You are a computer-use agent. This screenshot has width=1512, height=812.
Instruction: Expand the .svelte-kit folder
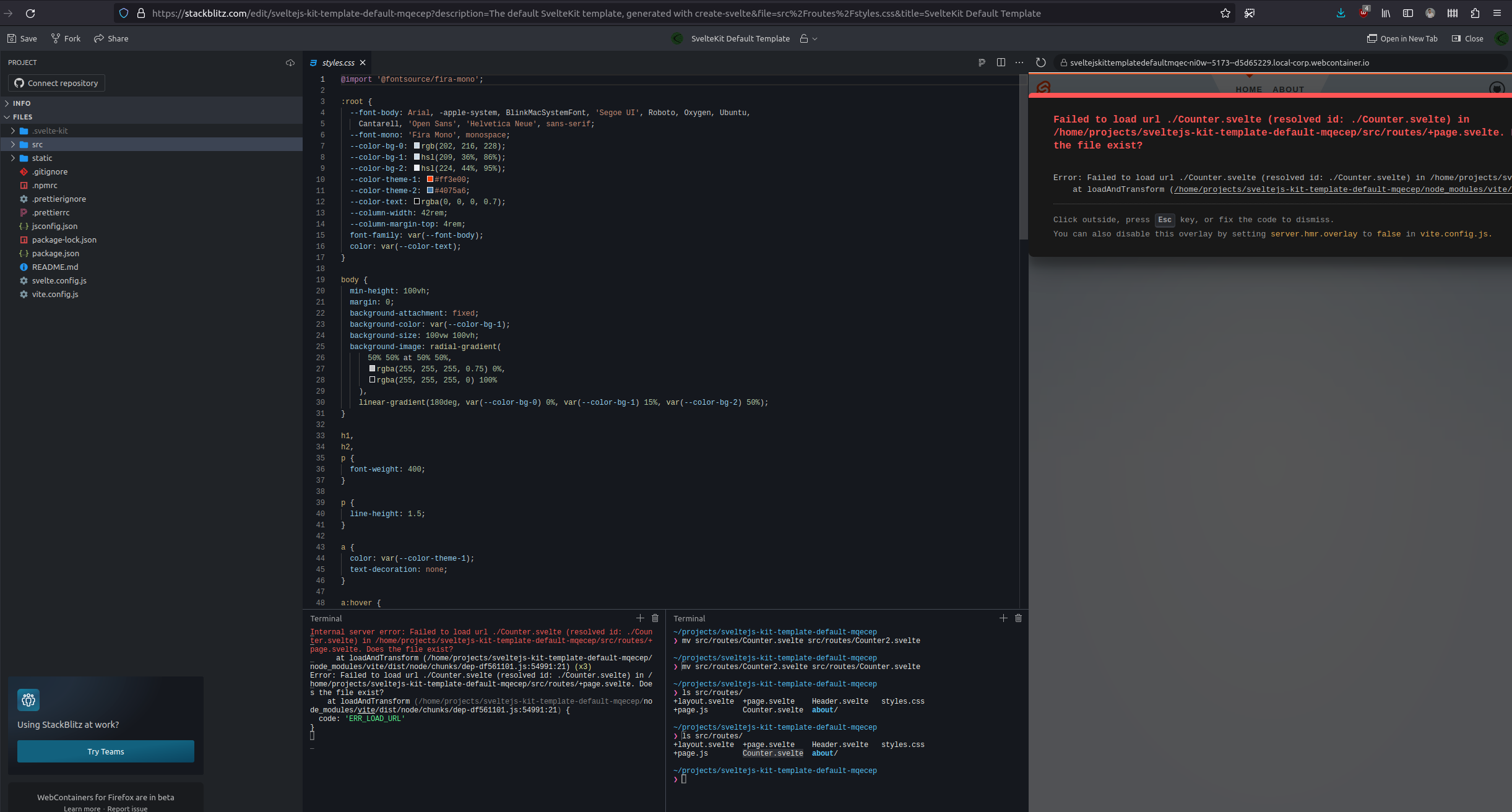pyautogui.click(x=14, y=131)
